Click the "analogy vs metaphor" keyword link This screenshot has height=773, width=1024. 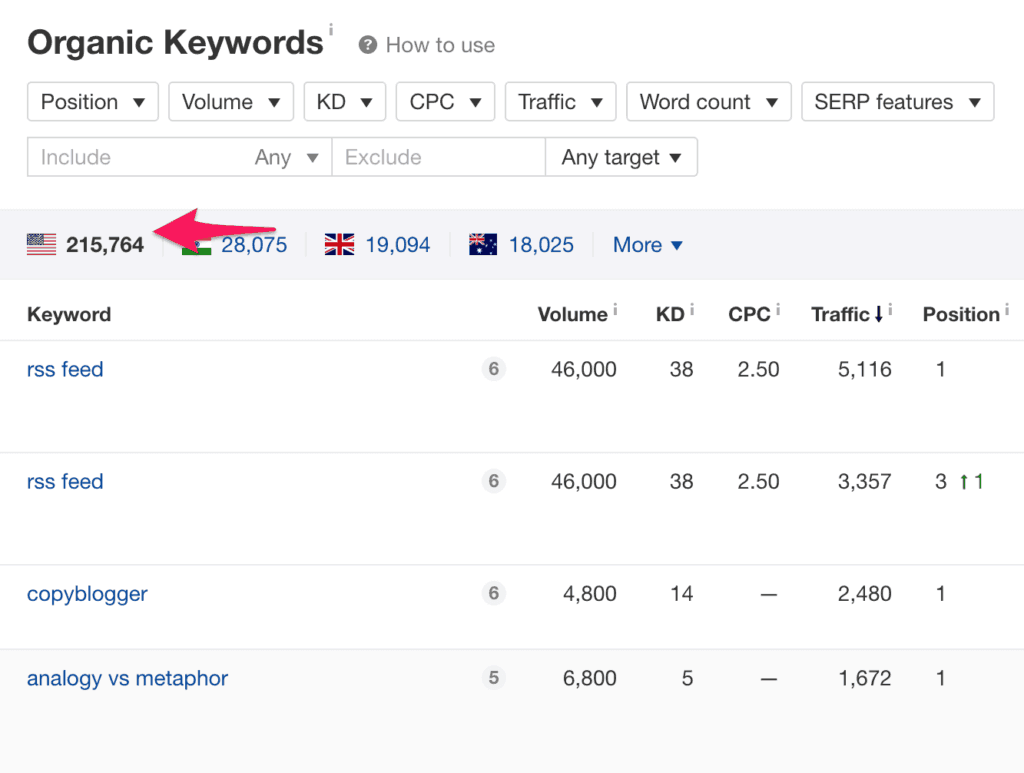pos(127,678)
